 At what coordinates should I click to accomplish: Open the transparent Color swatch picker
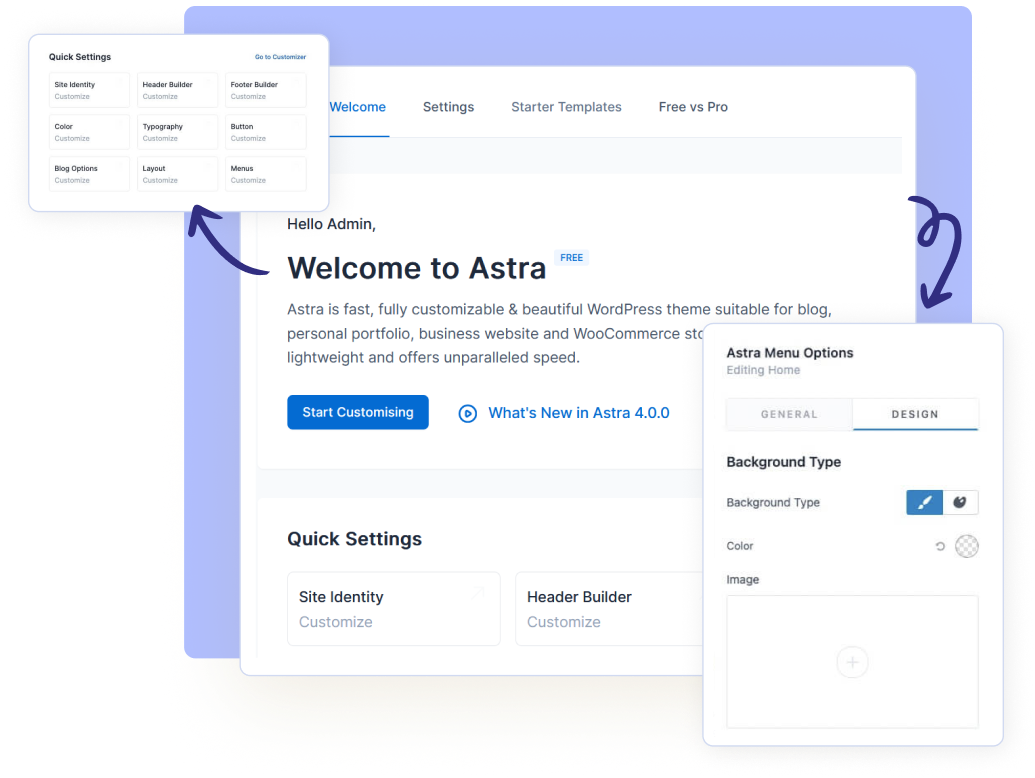tap(966, 546)
